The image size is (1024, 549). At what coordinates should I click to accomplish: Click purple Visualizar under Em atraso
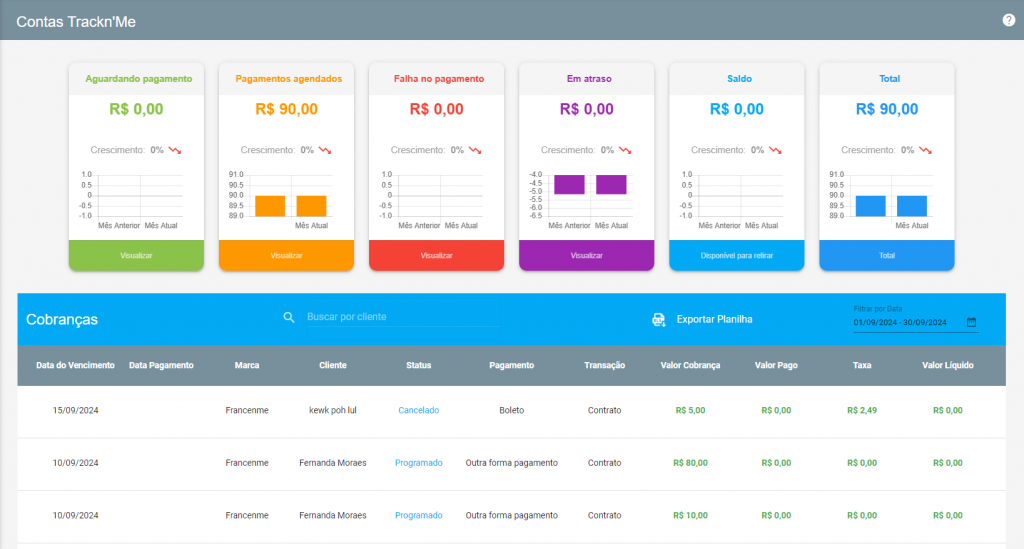586,255
